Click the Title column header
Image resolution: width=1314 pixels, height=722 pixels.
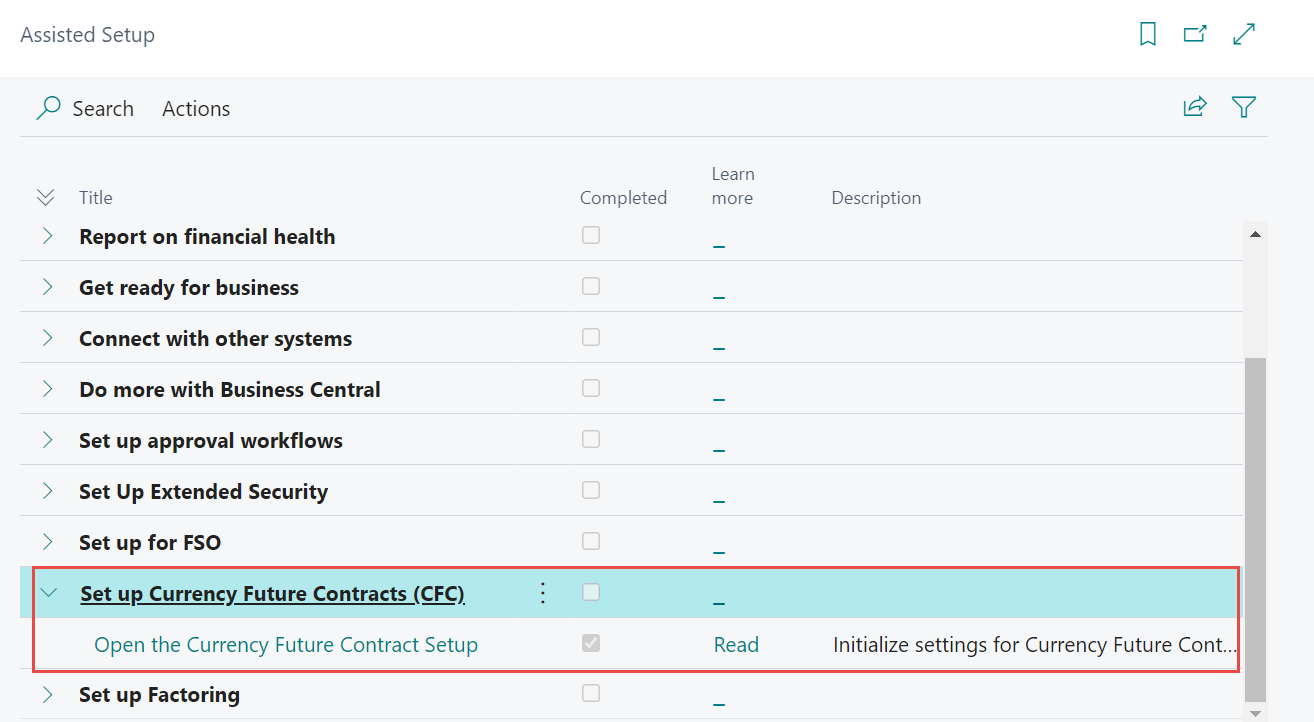(x=96, y=198)
